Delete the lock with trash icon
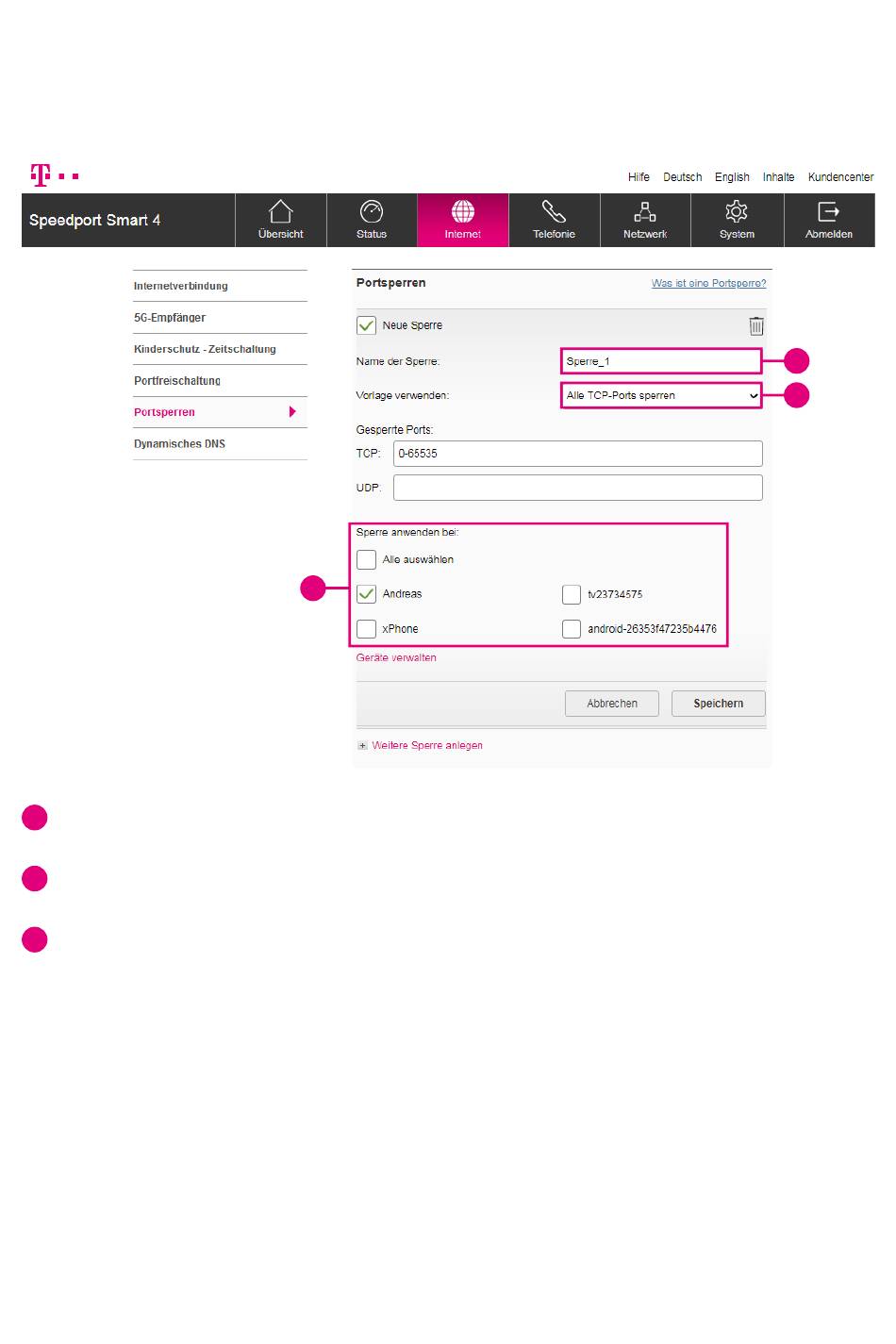The width and height of the screenshot is (896, 1344). coord(756,326)
